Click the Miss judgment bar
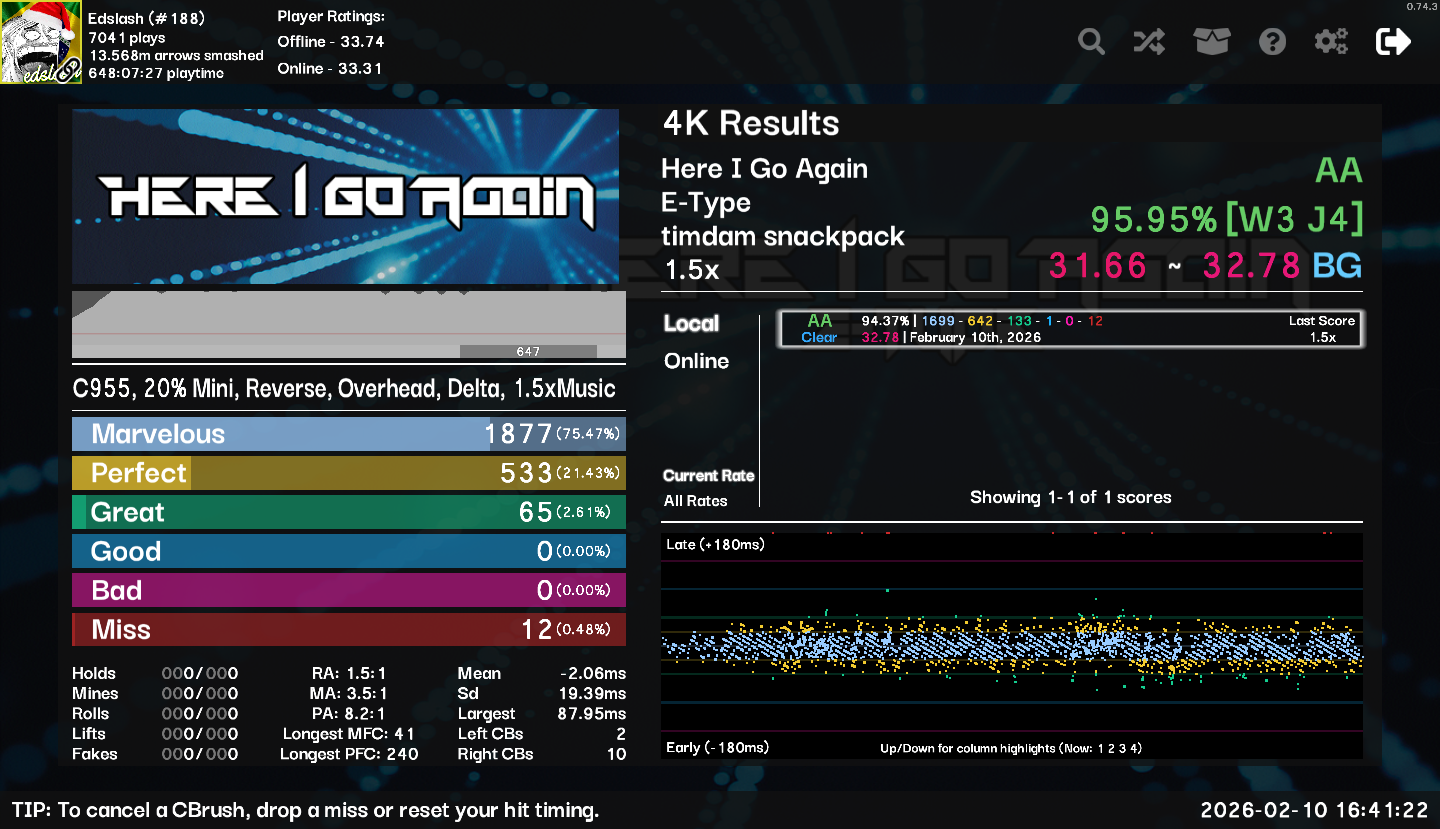 click(348, 630)
